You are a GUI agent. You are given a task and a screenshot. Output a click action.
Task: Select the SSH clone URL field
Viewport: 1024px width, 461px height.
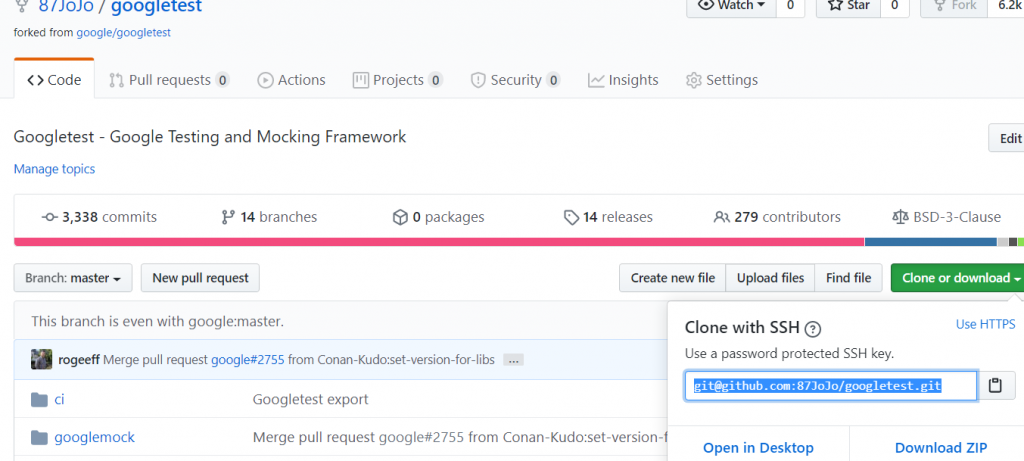pyautogui.click(x=830, y=385)
